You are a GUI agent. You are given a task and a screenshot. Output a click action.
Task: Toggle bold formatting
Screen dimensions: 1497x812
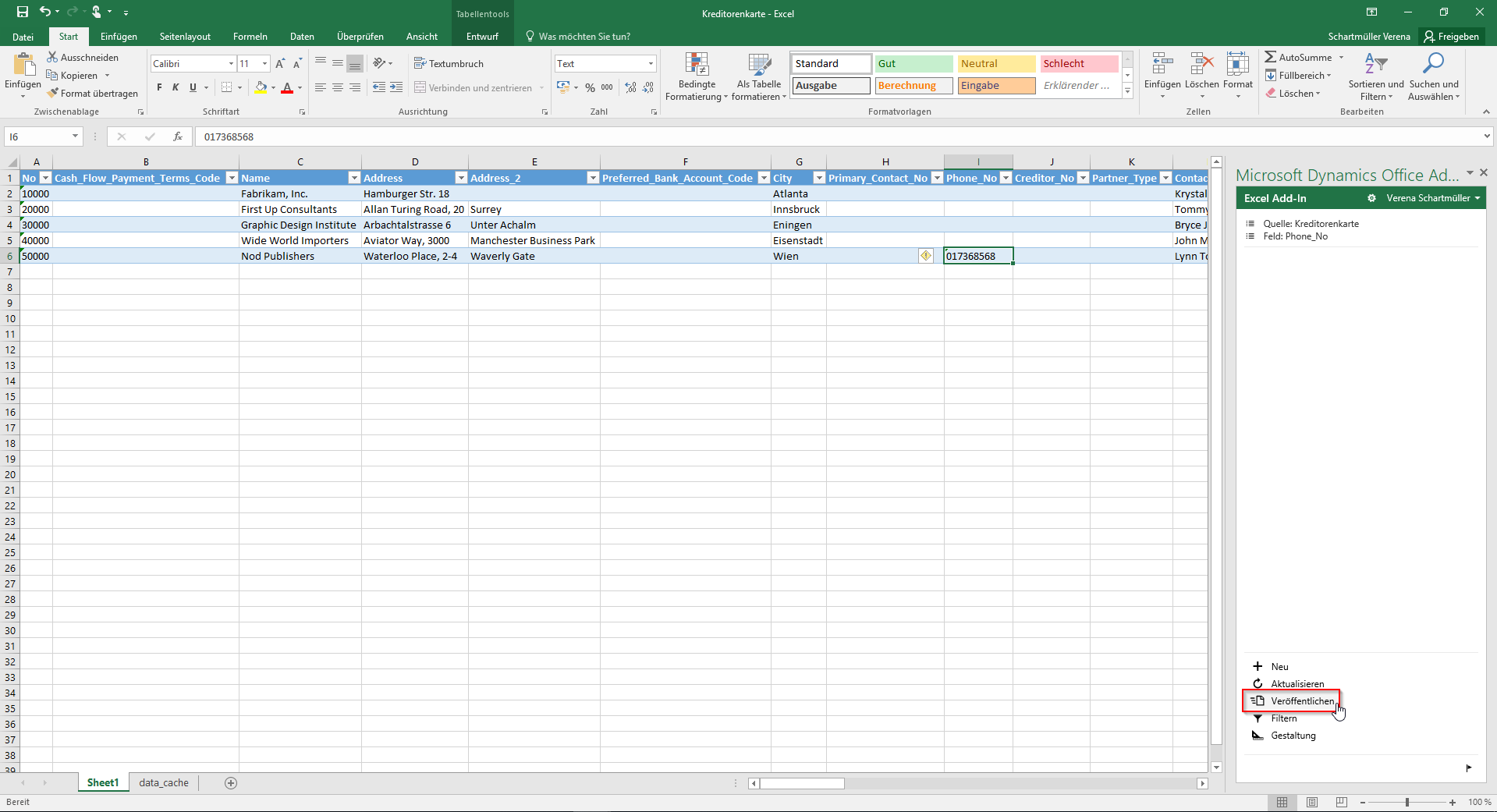coord(159,87)
